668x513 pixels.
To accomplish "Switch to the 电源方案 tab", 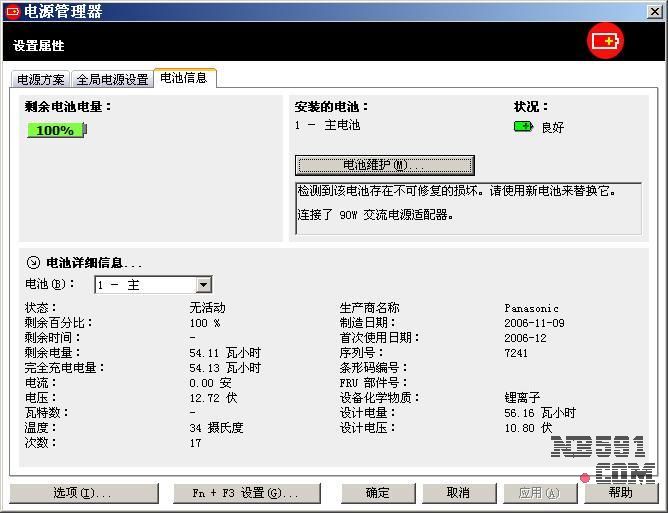I will 40,79.
